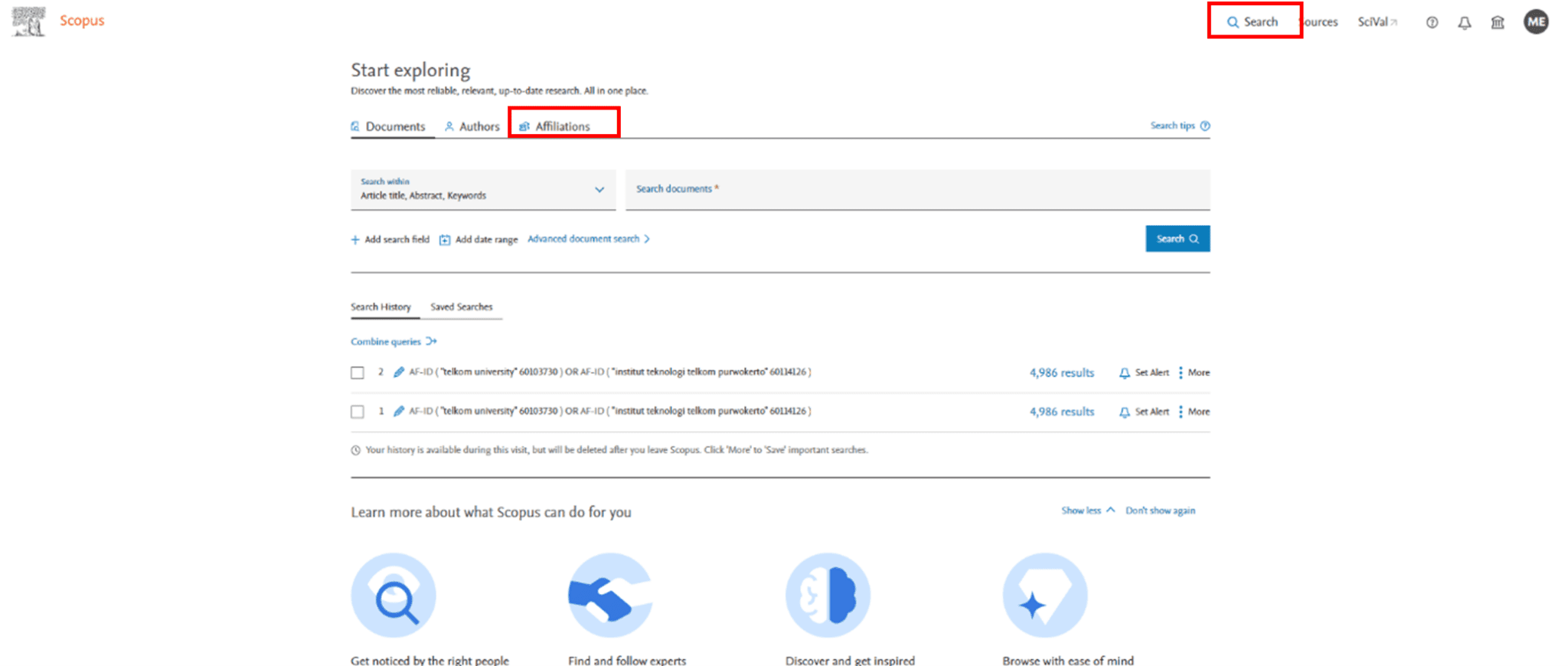Viewport: 1568px width, 666px height.
Task: Set alert bell for query 2
Action: 1144,373
